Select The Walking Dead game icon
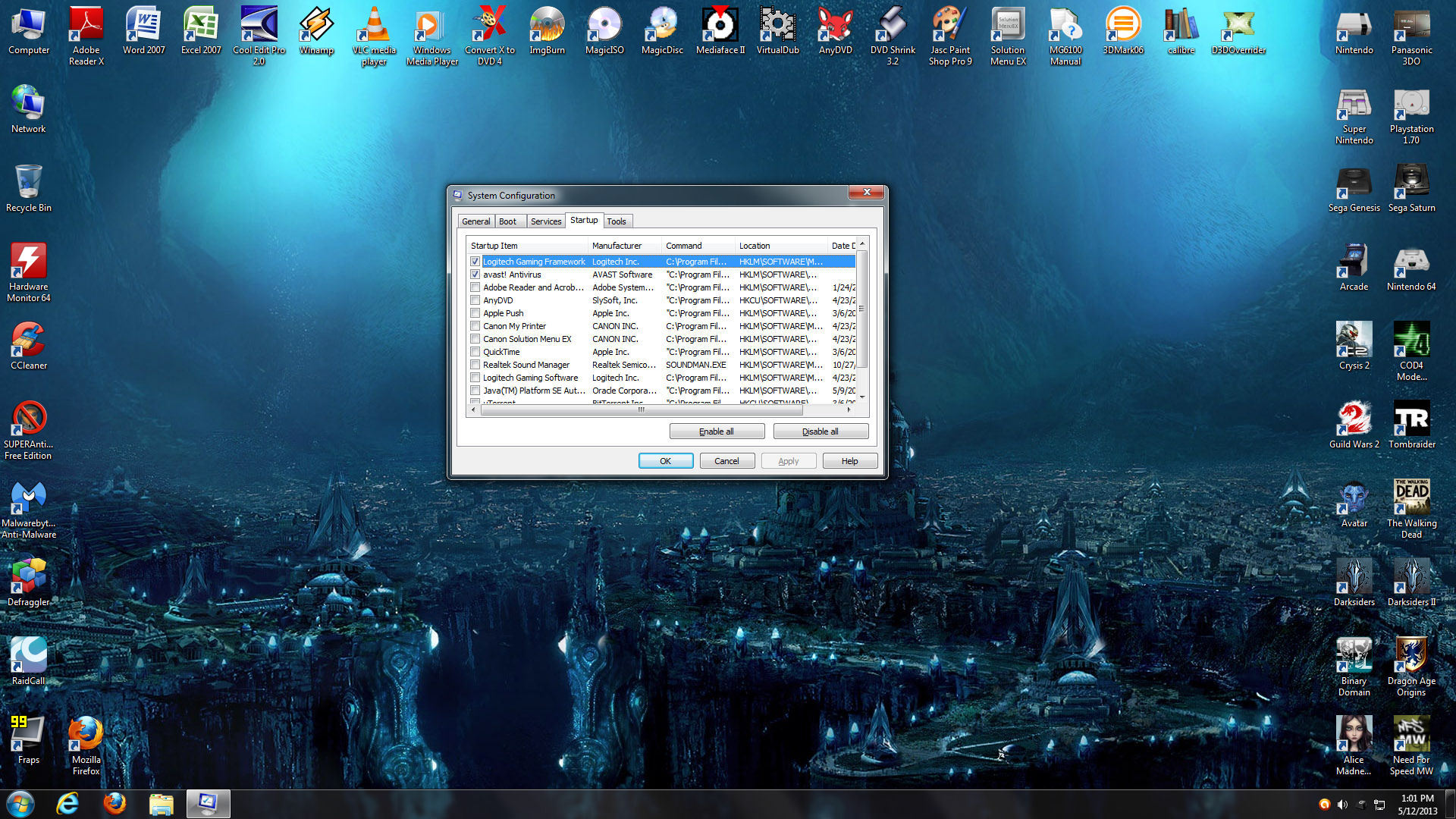The width and height of the screenshot is (1456, 819). 1411,509
